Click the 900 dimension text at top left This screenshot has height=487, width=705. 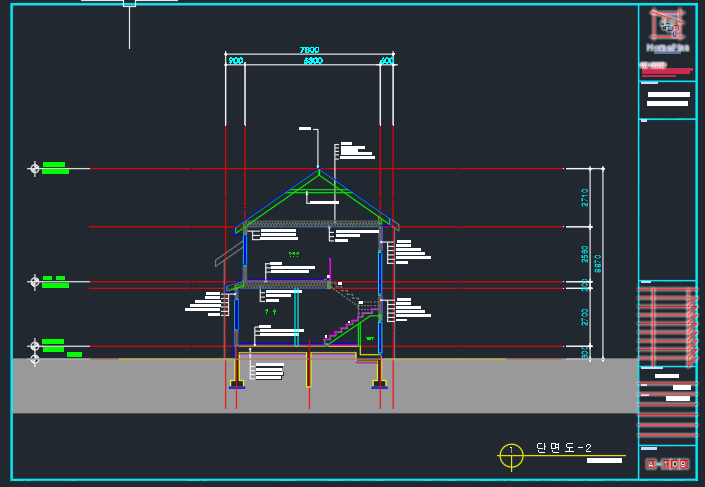point(235,61)
